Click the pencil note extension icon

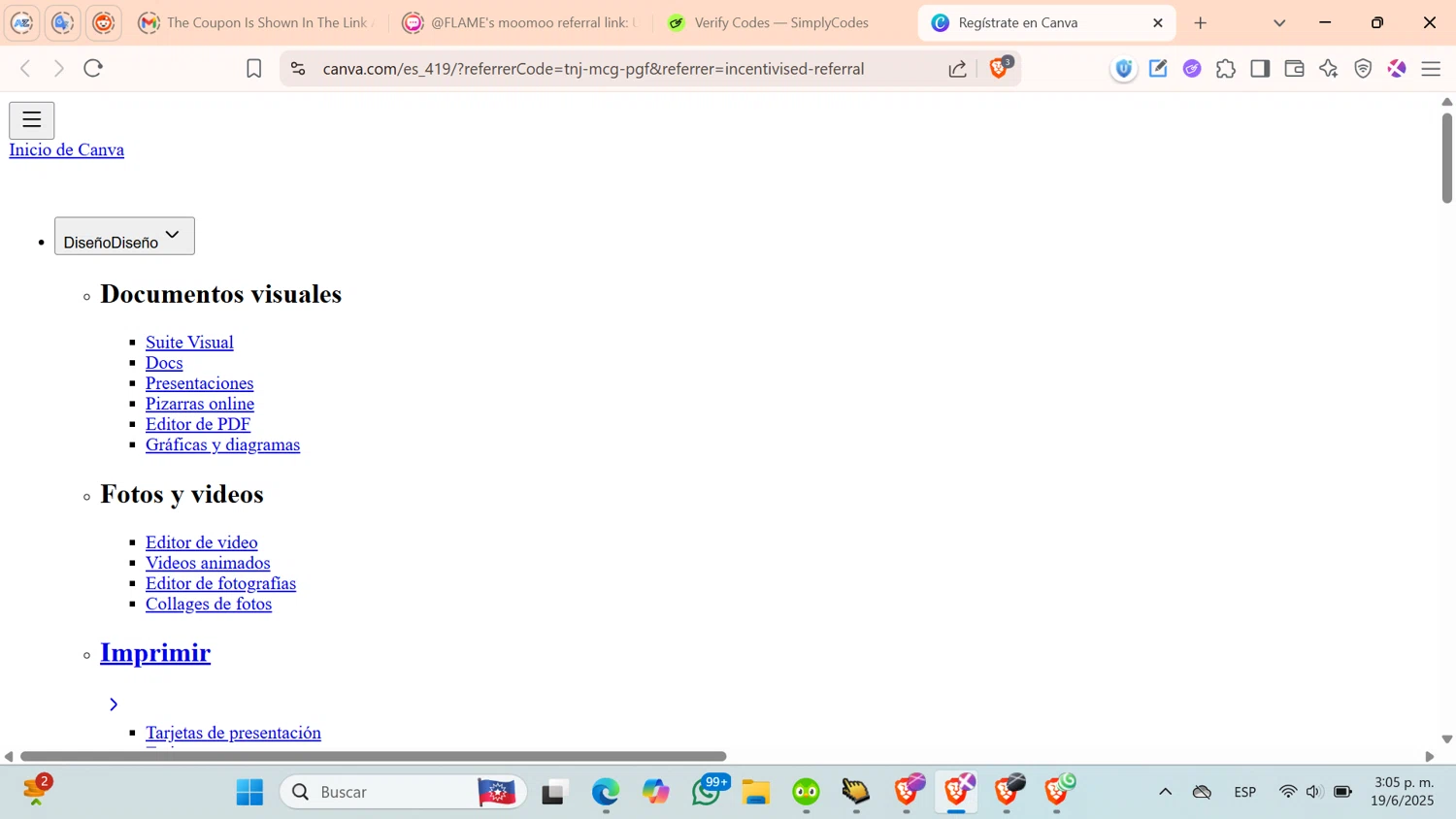pyautogui.click(x=1158, y=68)
